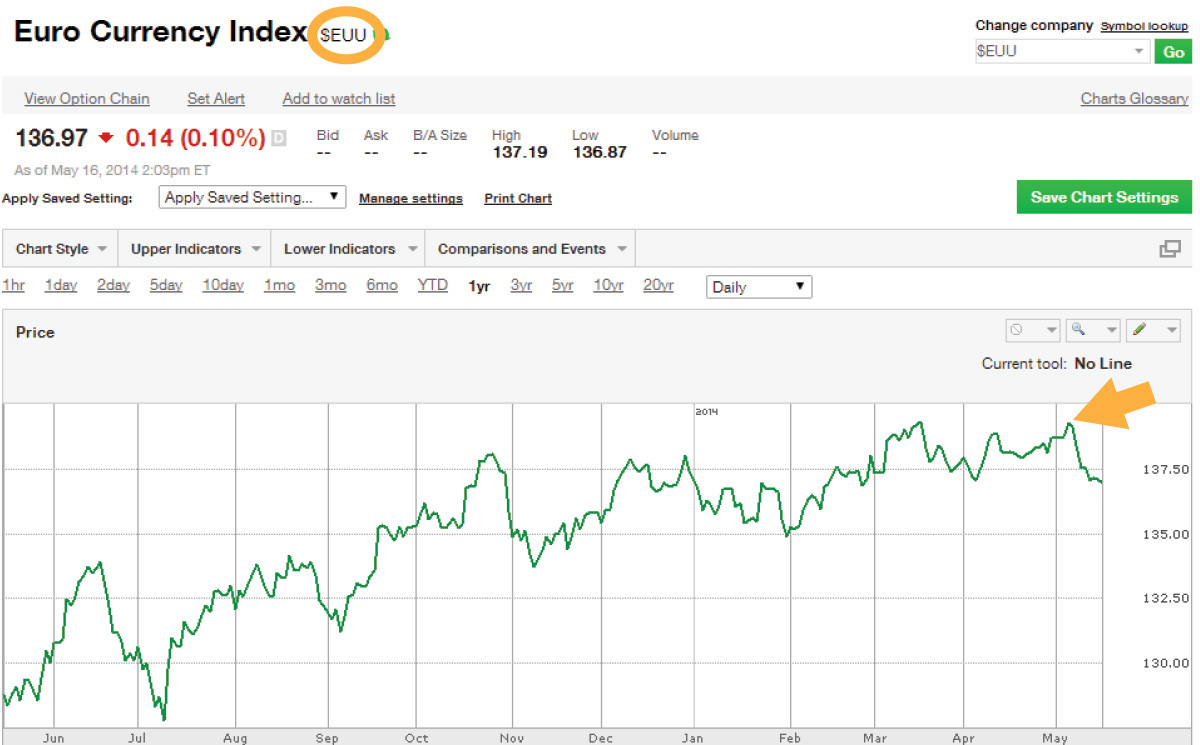Switch to the 10yr time range
1200x745 pixels.
click(x=608, y=285)
